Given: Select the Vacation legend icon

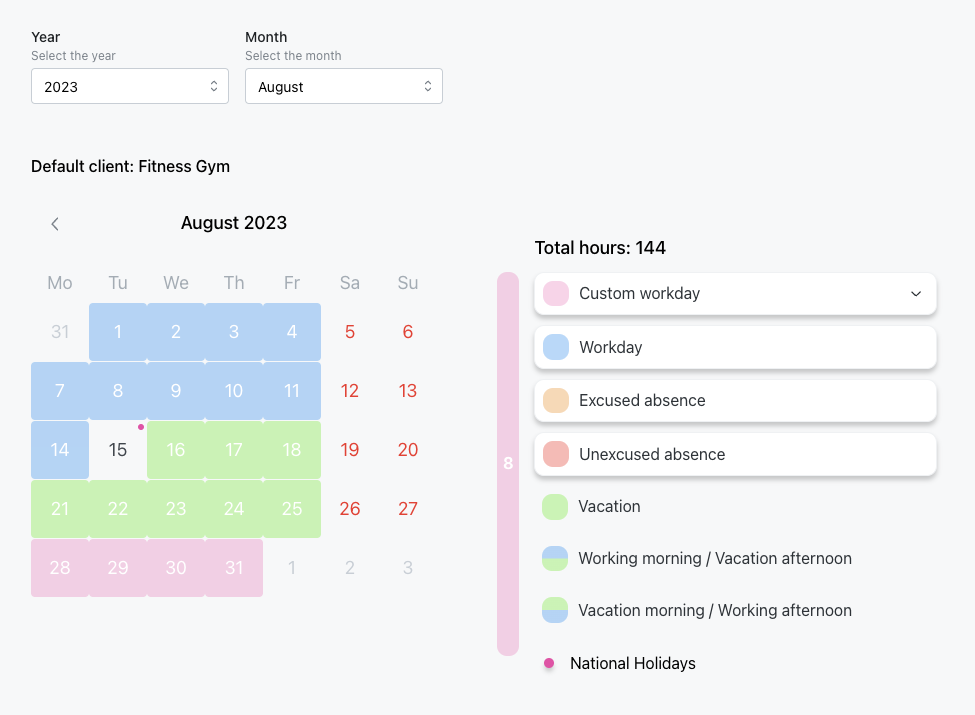Looking at the screenshot, I should 555,506.
